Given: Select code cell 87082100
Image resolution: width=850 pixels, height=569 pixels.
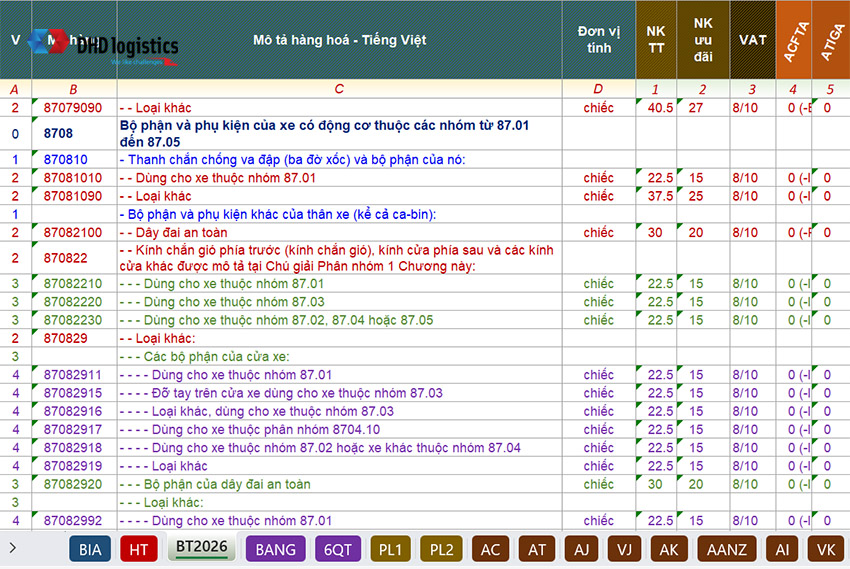Looking at the screenshot, I should [74, 232].
